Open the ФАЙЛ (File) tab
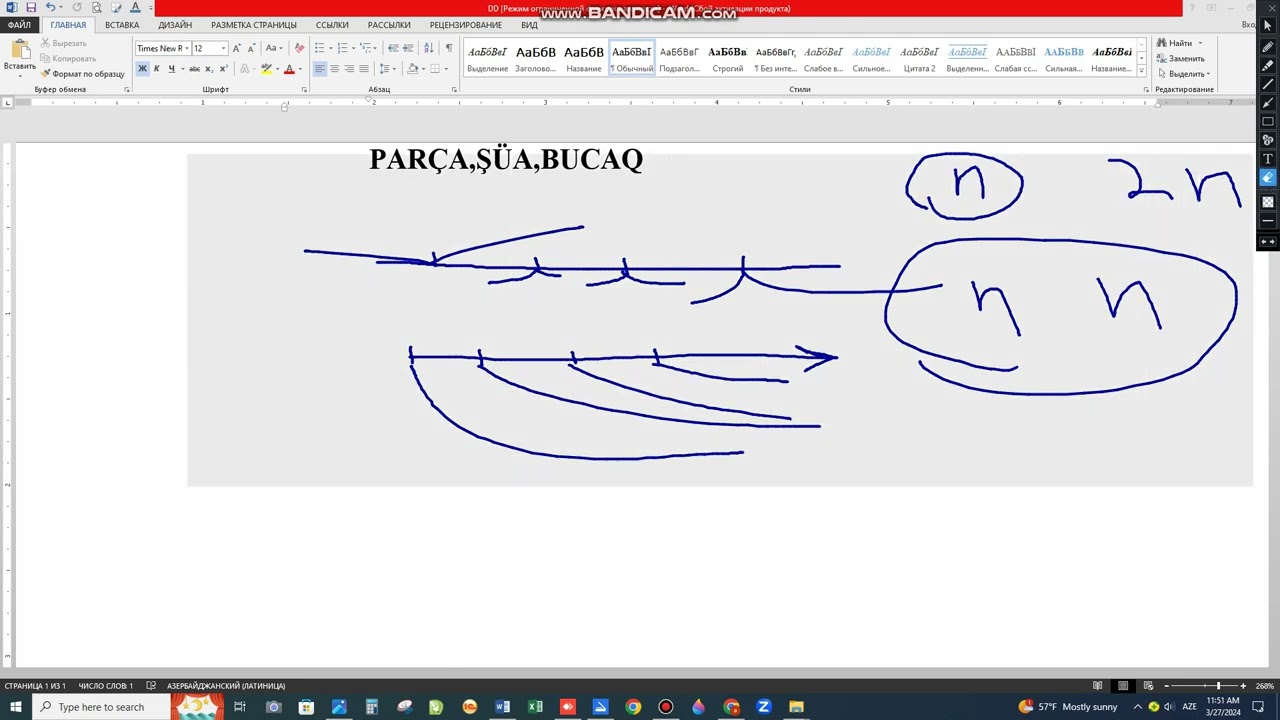Screen dimensions: 1280x720 point(19,25)
